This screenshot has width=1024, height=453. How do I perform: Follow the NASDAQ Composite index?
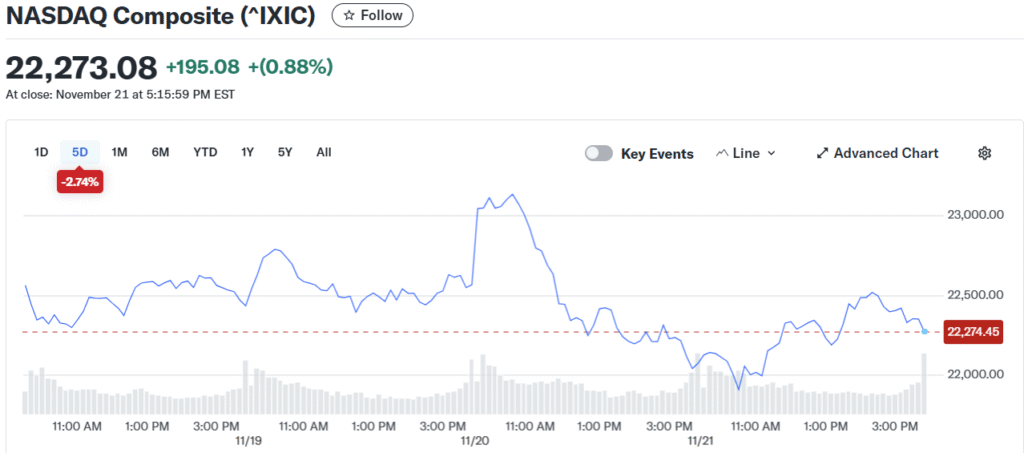tap(372, 16)
